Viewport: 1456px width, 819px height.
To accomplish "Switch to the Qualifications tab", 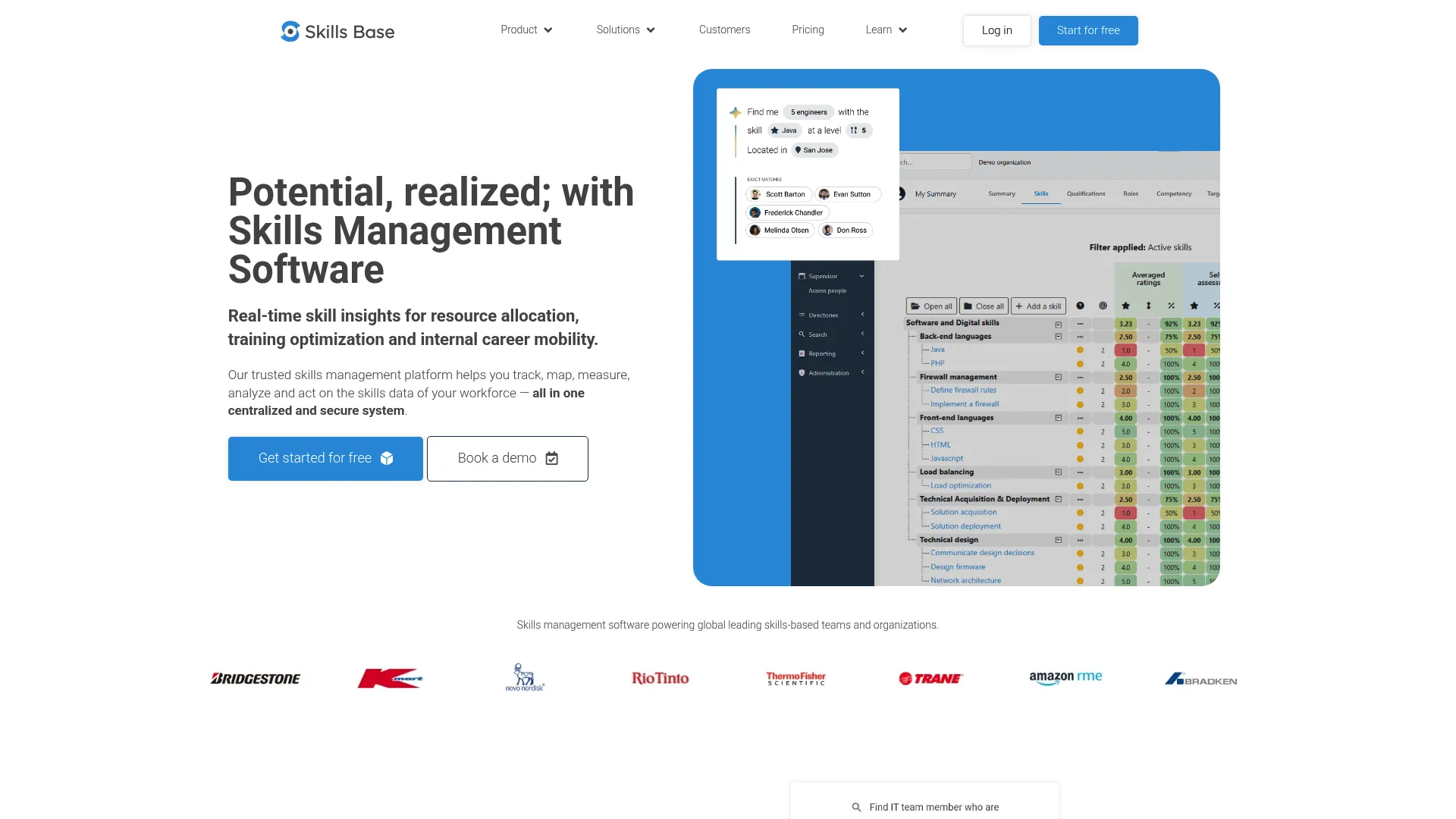I will point(1086,194).
